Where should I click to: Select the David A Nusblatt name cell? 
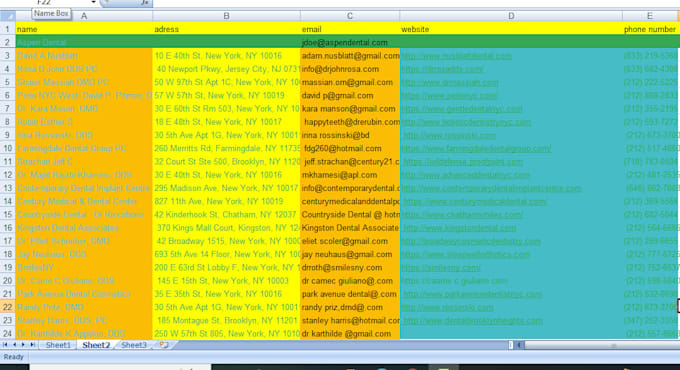click(84, 56)
